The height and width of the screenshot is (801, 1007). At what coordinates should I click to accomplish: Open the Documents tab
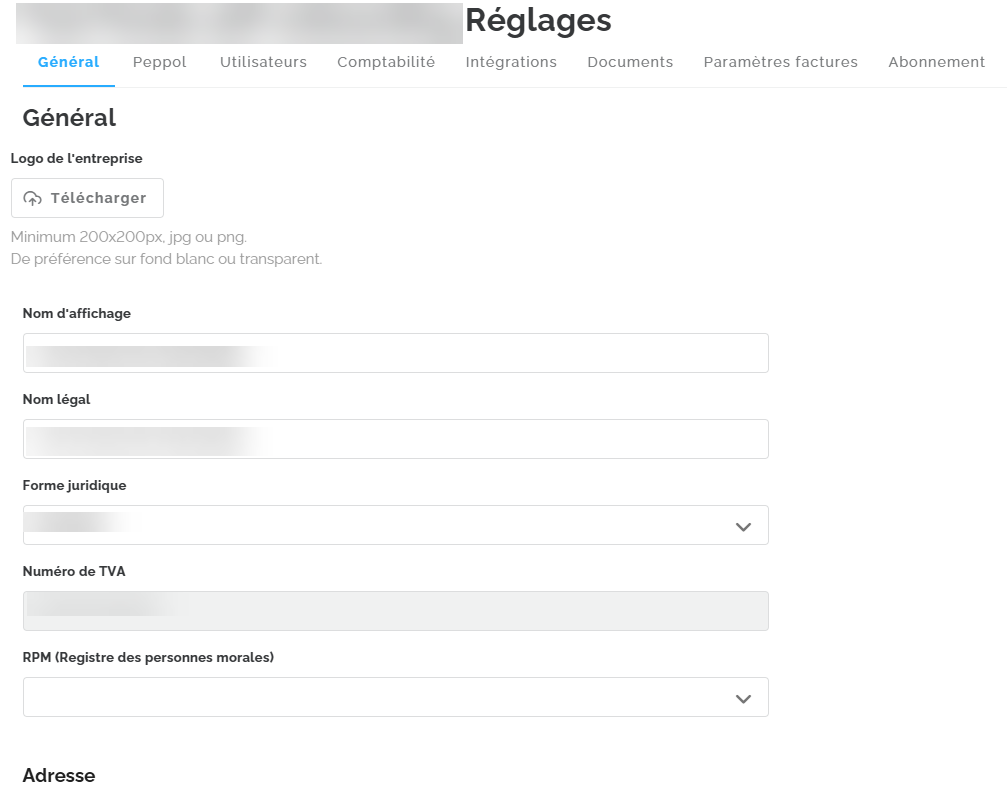pyautogui.click(x=630, y=62)
